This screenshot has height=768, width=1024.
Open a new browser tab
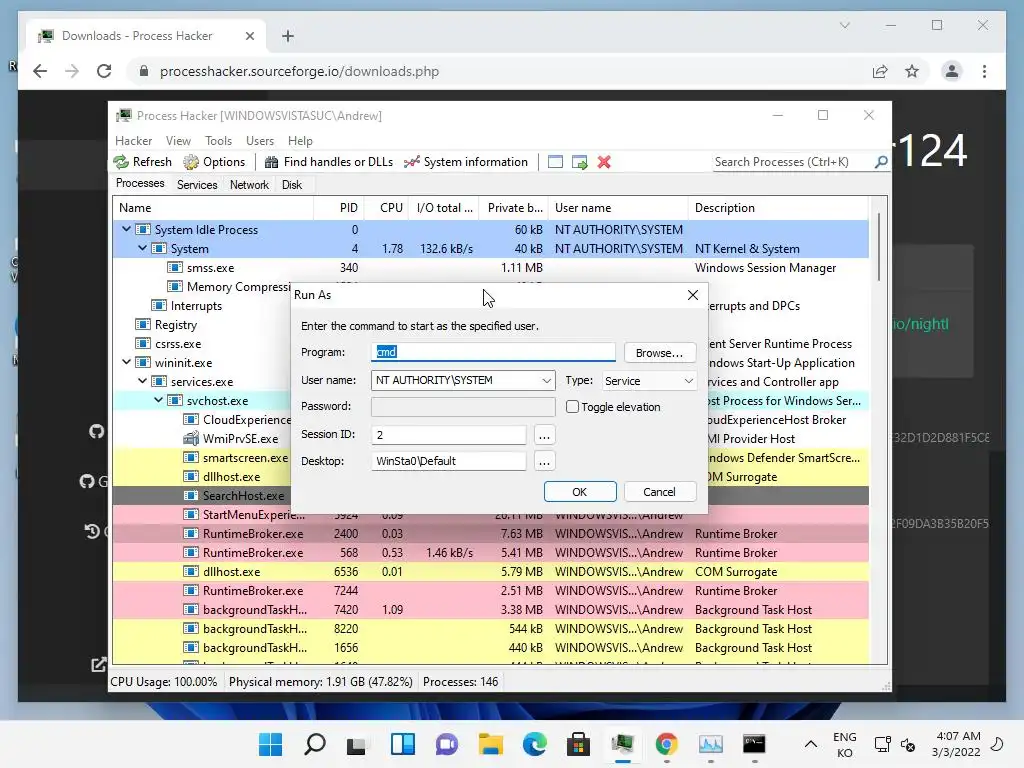[287, 36]
